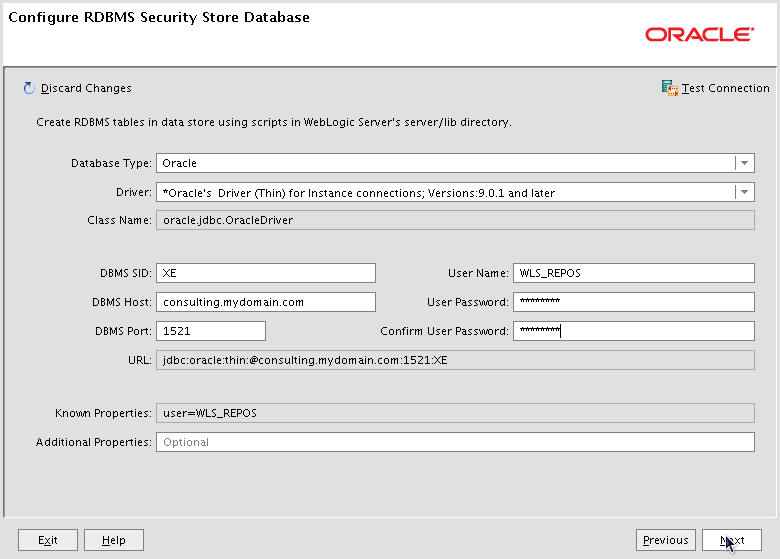
Task: Click the "Database Type:" label
Action: [x=111, y=163]
